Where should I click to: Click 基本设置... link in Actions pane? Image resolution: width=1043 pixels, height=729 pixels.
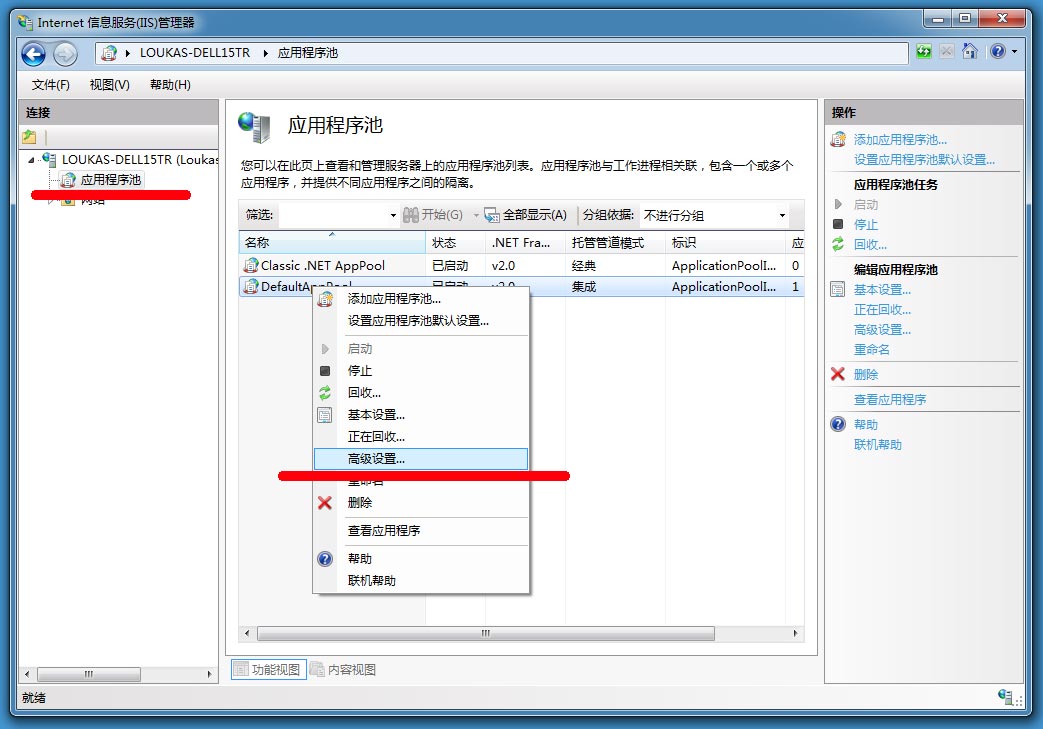point(883,290)
